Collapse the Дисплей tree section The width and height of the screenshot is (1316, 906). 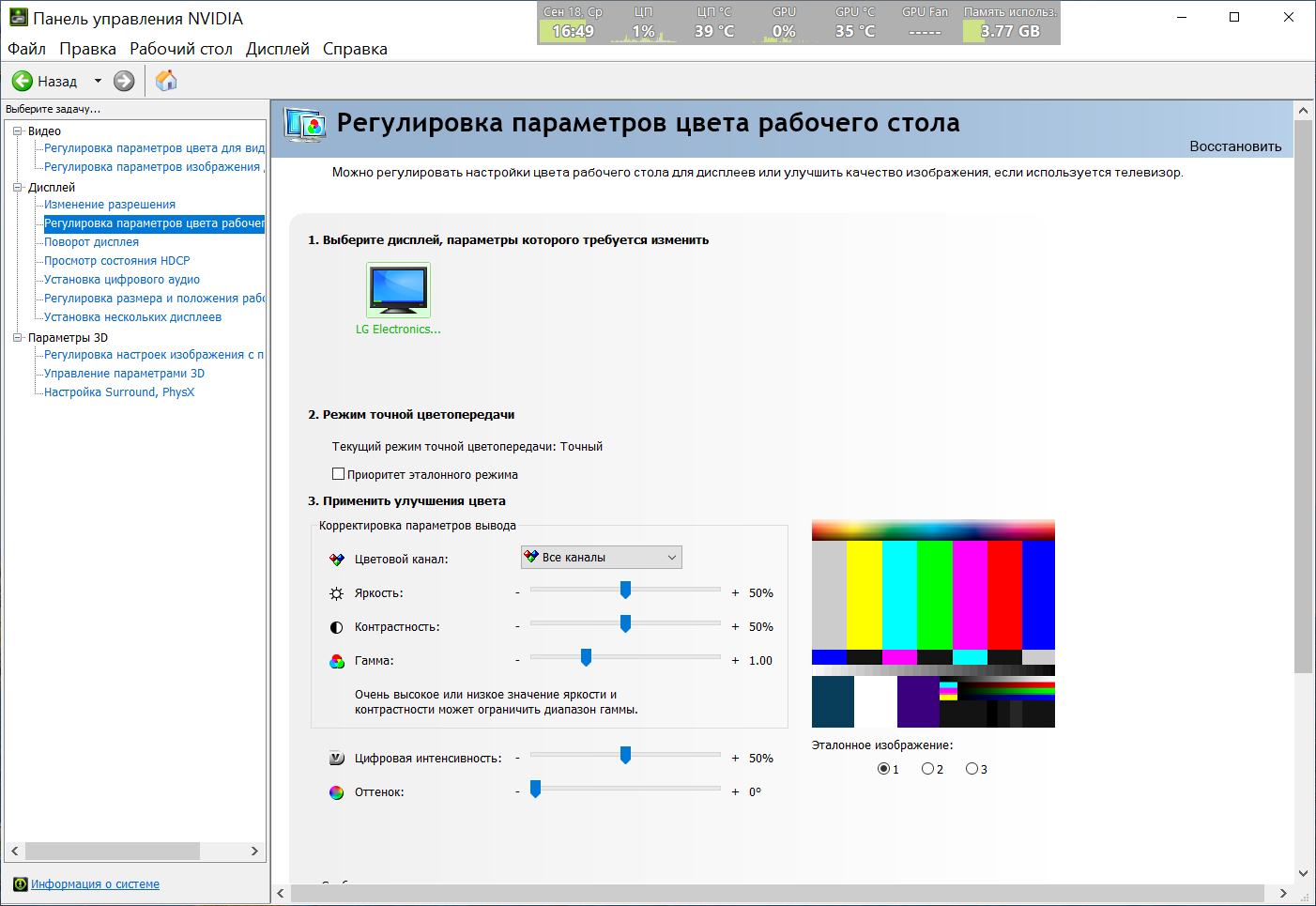point(17,188)
